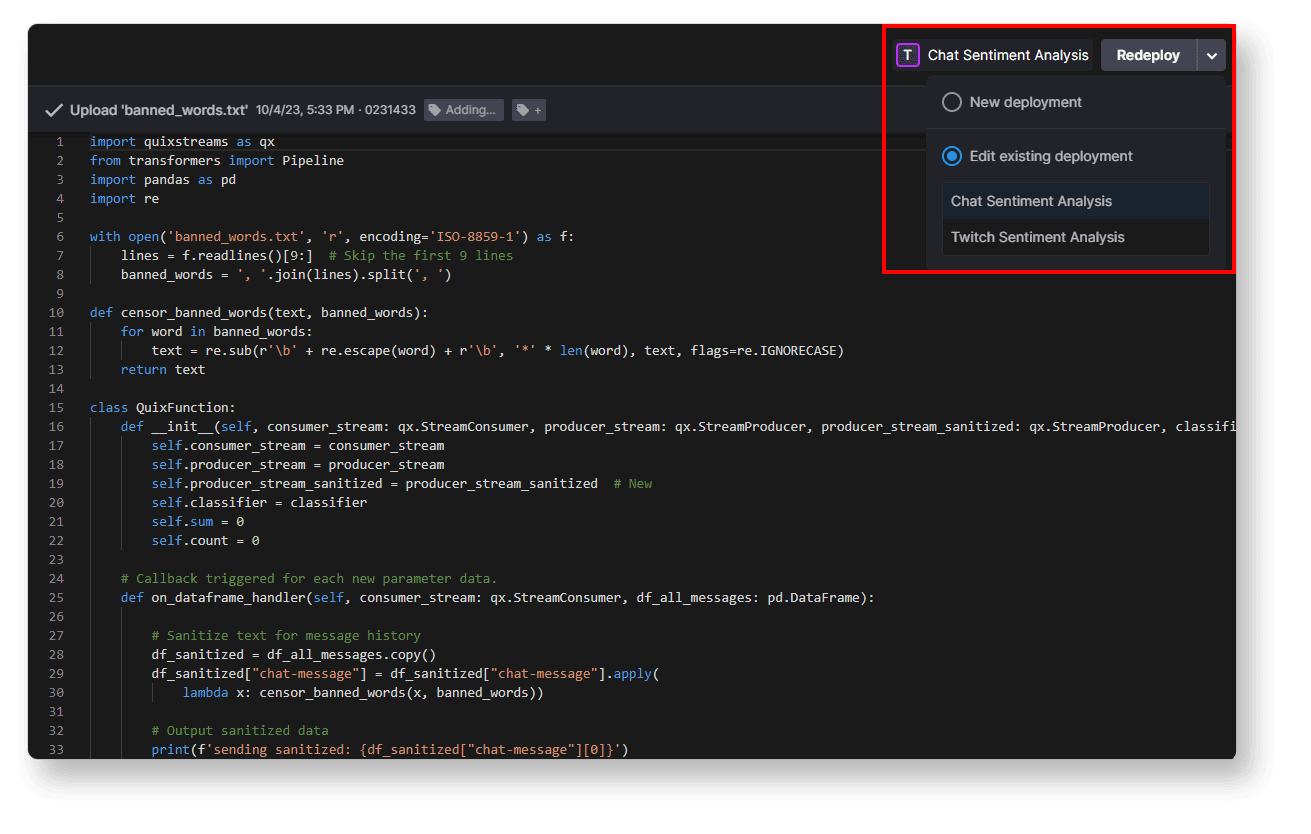Click the Redeploy button

pyautogui.click(x=1147, y=55)
